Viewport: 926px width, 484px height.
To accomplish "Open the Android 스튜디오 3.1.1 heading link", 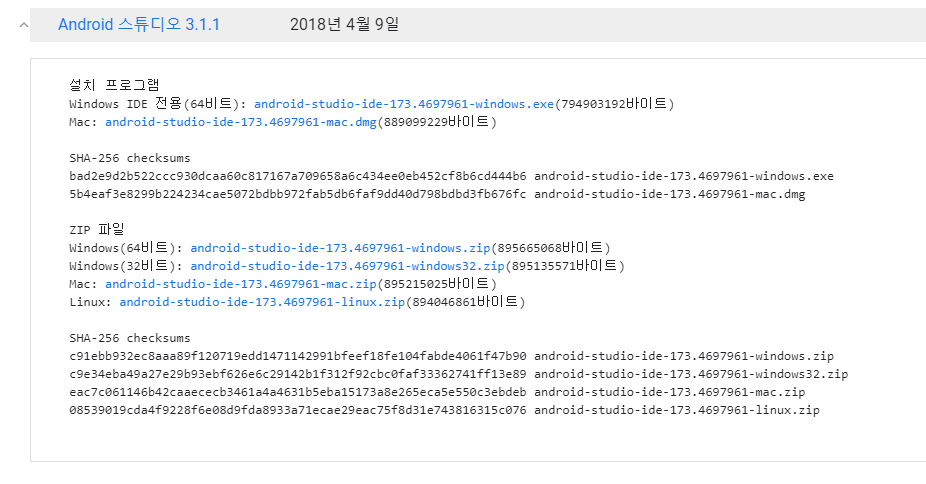I will (x=139, y=25).
